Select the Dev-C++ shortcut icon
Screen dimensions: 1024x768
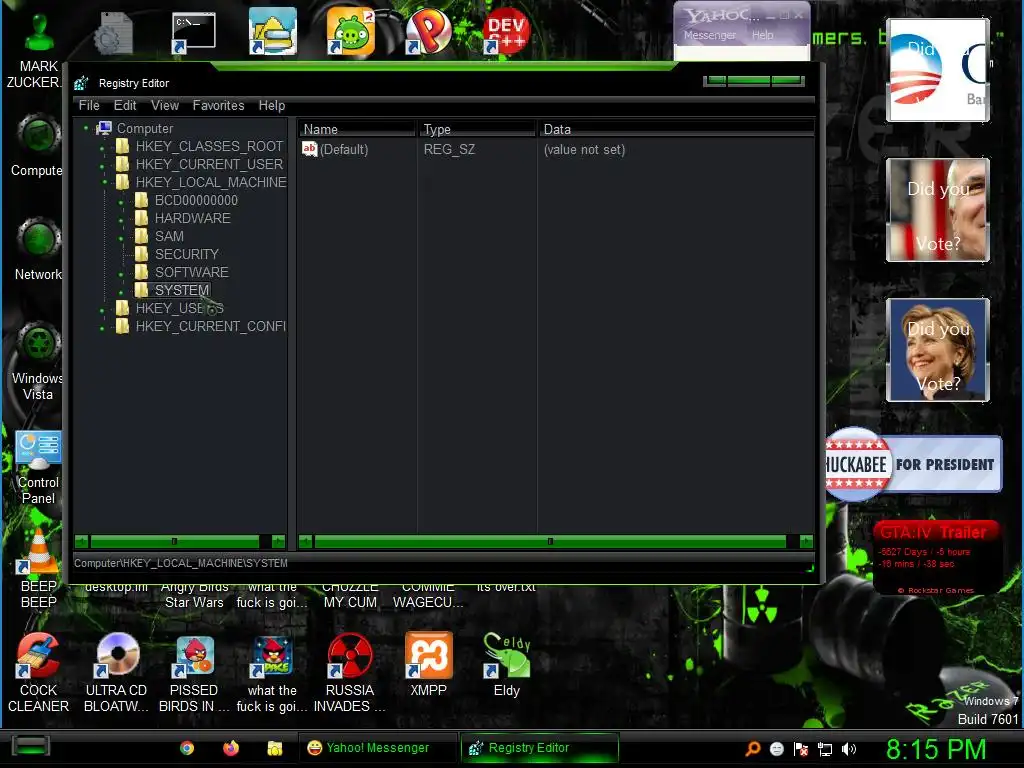pyautogui.click(x=506, y=31)
